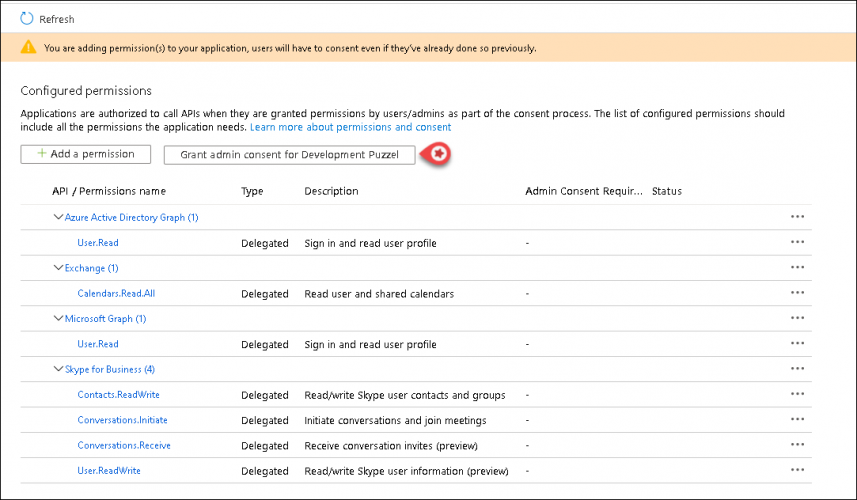Open ellipsis menu for Calendars.Read.All row

click(797, 294)
